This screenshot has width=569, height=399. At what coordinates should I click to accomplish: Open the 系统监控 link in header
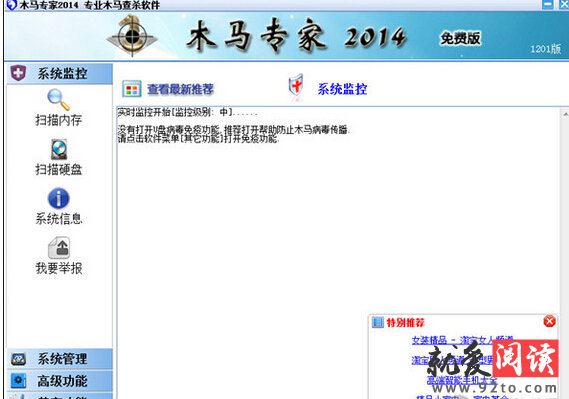tap(342, 89)
